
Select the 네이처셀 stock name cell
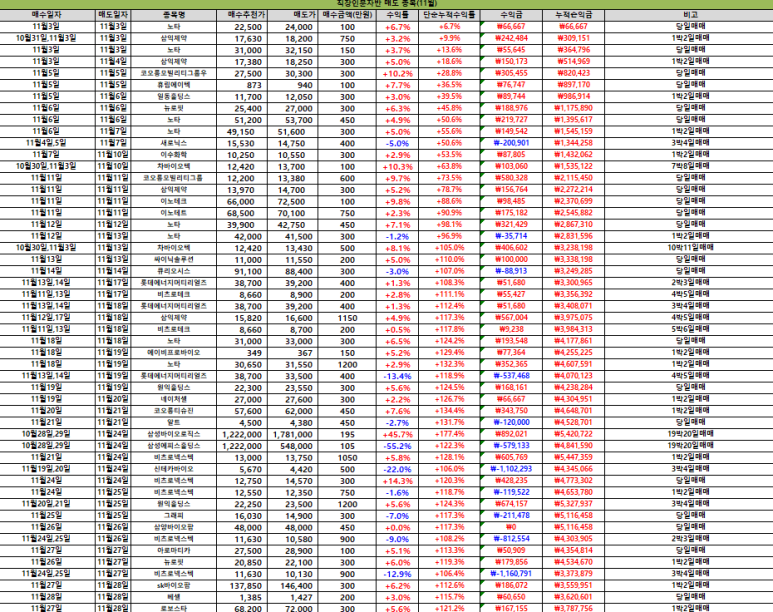click(x=174, y=399)
